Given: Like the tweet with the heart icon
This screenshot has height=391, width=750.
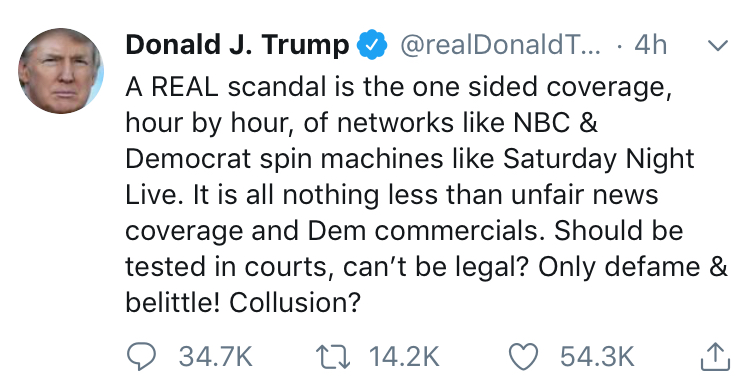Looking at the screenshot, I should point(523,357).
